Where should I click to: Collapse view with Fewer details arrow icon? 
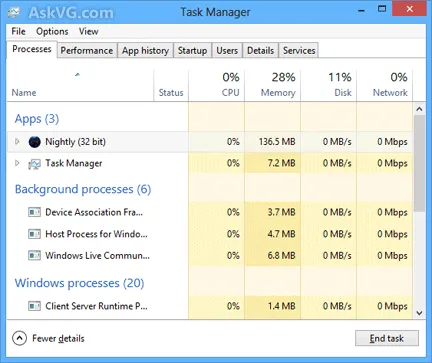(x=19, y=338)
